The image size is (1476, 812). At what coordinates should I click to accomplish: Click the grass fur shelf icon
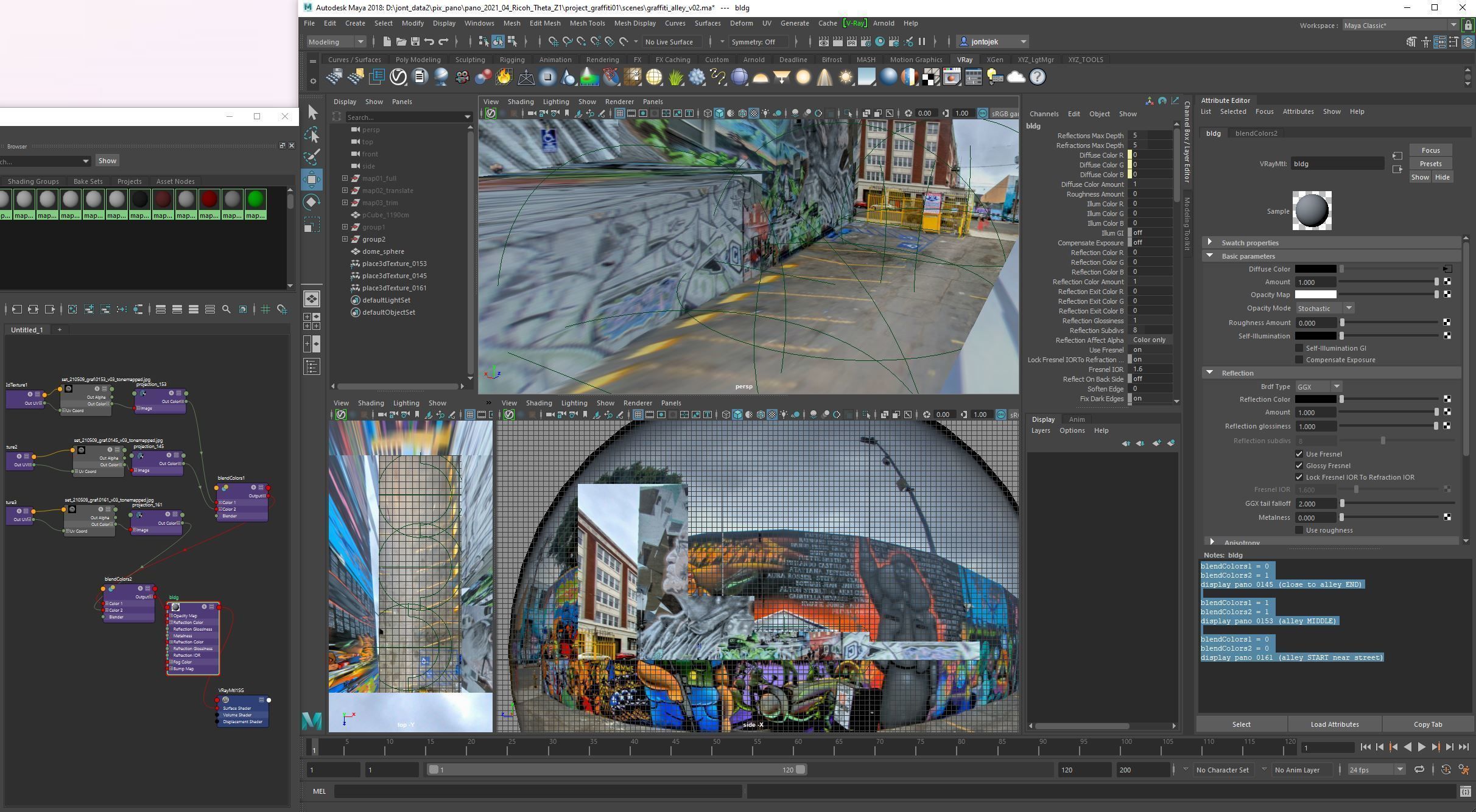(x=675, y=77)
